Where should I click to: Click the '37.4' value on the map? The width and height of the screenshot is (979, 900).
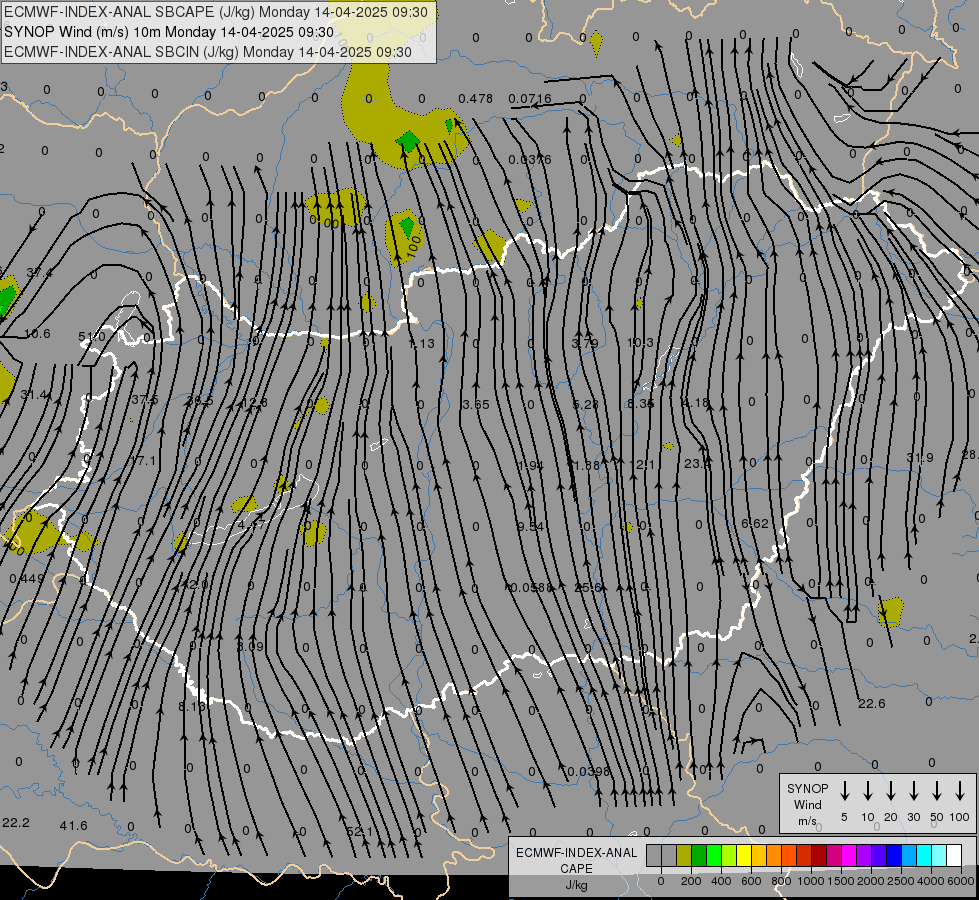[39, 273]
